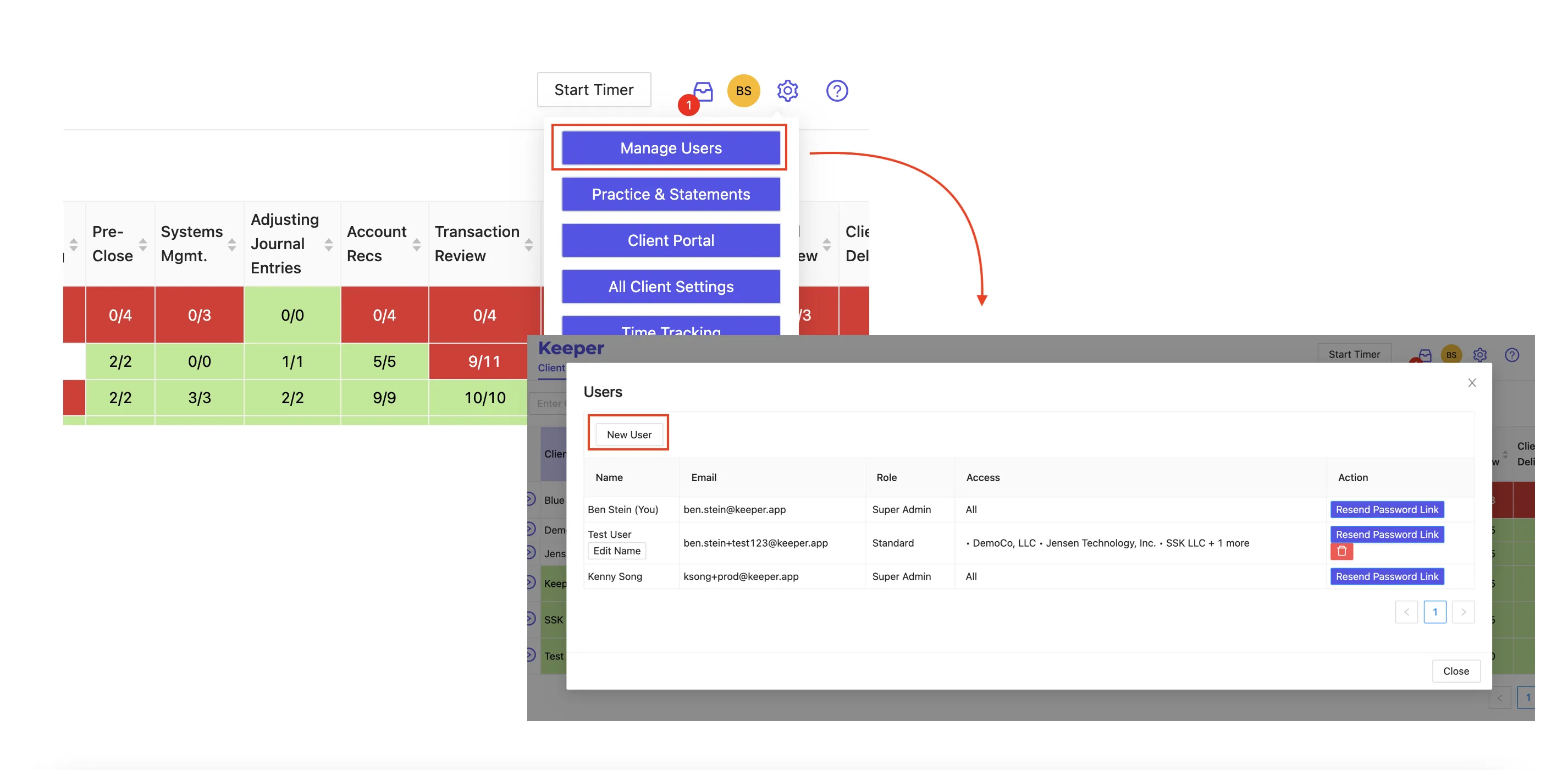Go to previous page in Users pagination

click(x=1406, y=612)
